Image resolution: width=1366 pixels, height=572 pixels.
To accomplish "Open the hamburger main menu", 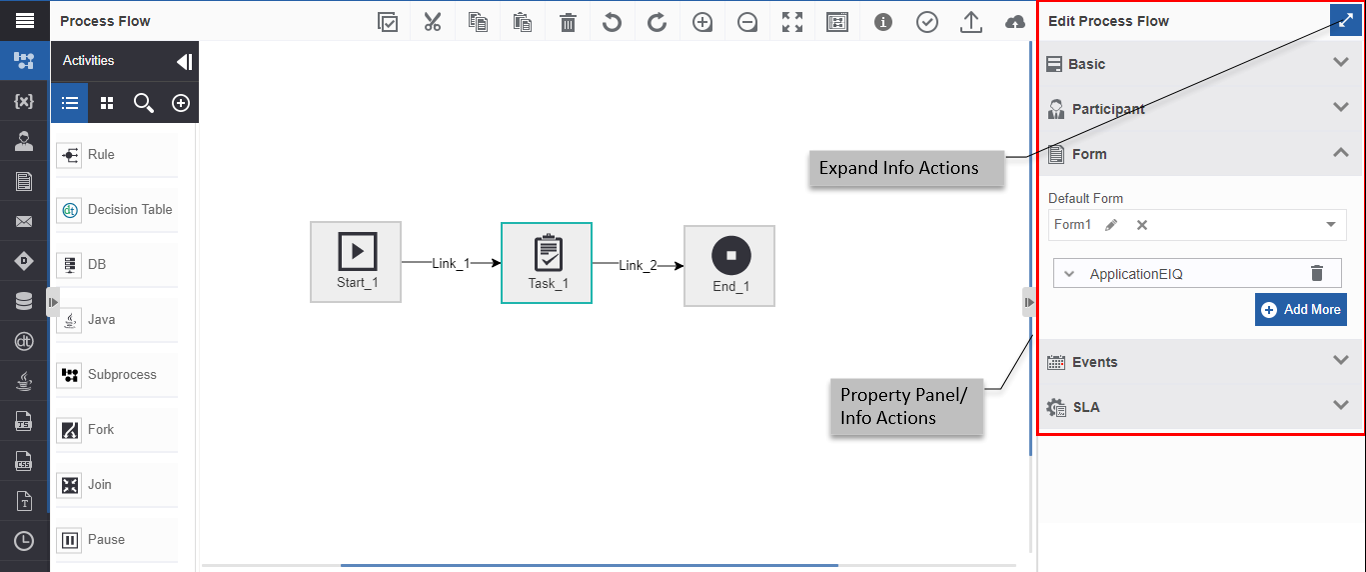I will [x=24, y=20].
